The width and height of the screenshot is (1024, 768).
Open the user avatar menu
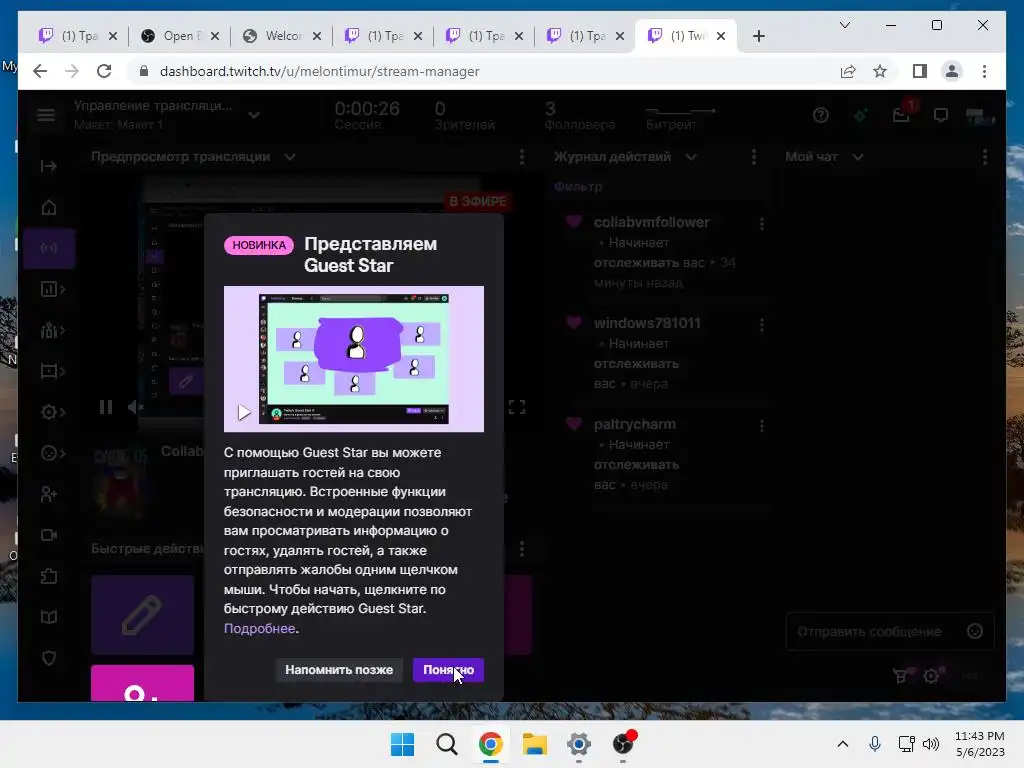(980, 116)
